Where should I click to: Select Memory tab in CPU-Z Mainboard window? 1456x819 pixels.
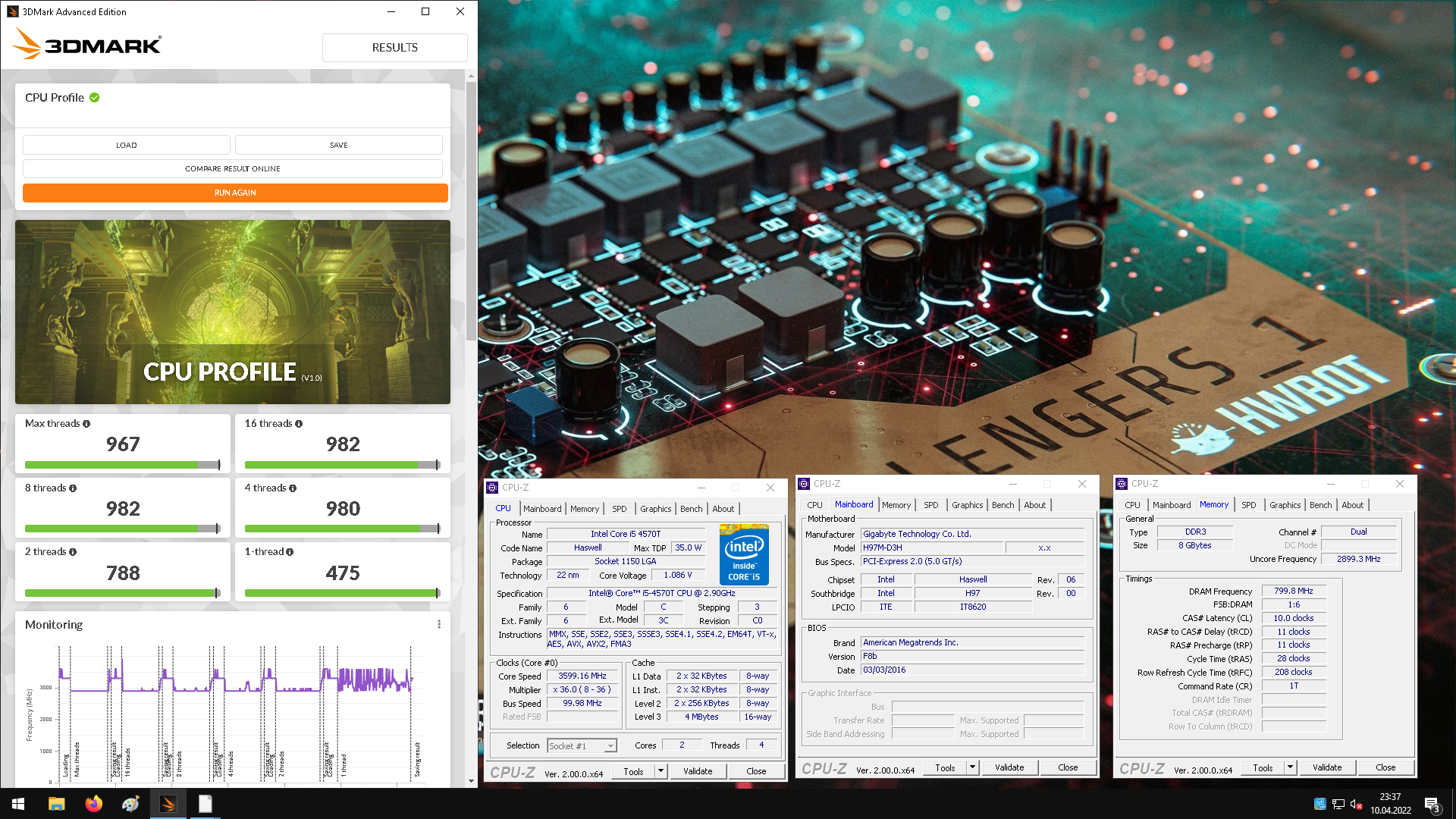tap(896, 505)
